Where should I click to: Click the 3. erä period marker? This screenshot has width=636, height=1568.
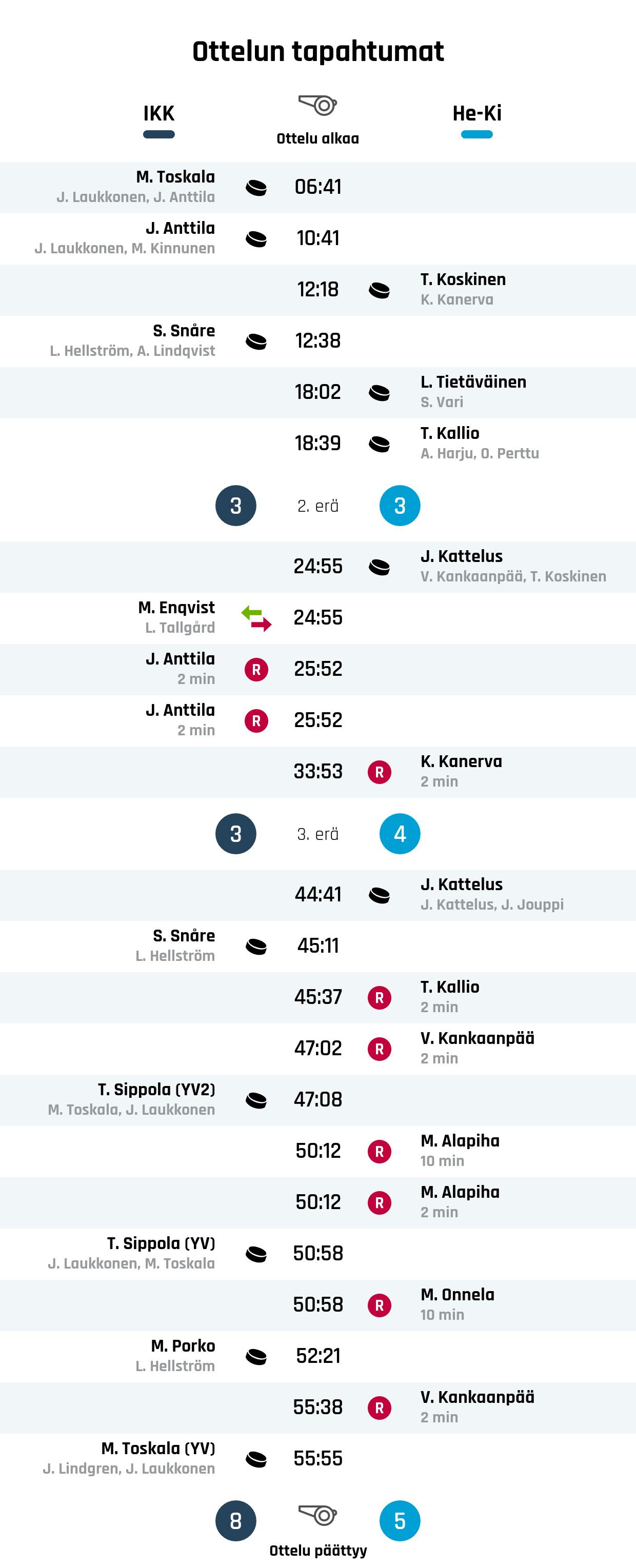(317, 834)
